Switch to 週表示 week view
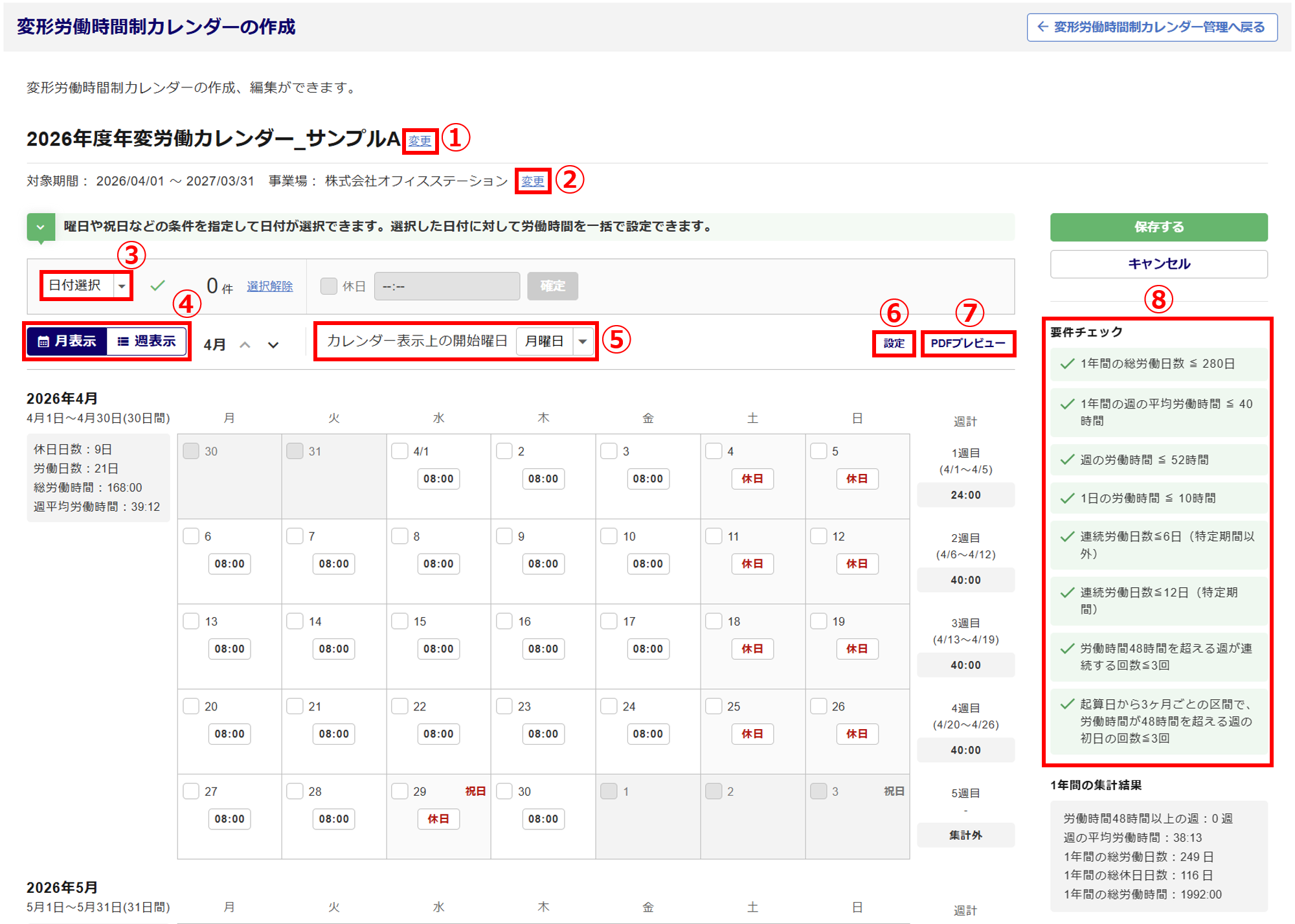The image size is (1295, 924). click(147, 341)
